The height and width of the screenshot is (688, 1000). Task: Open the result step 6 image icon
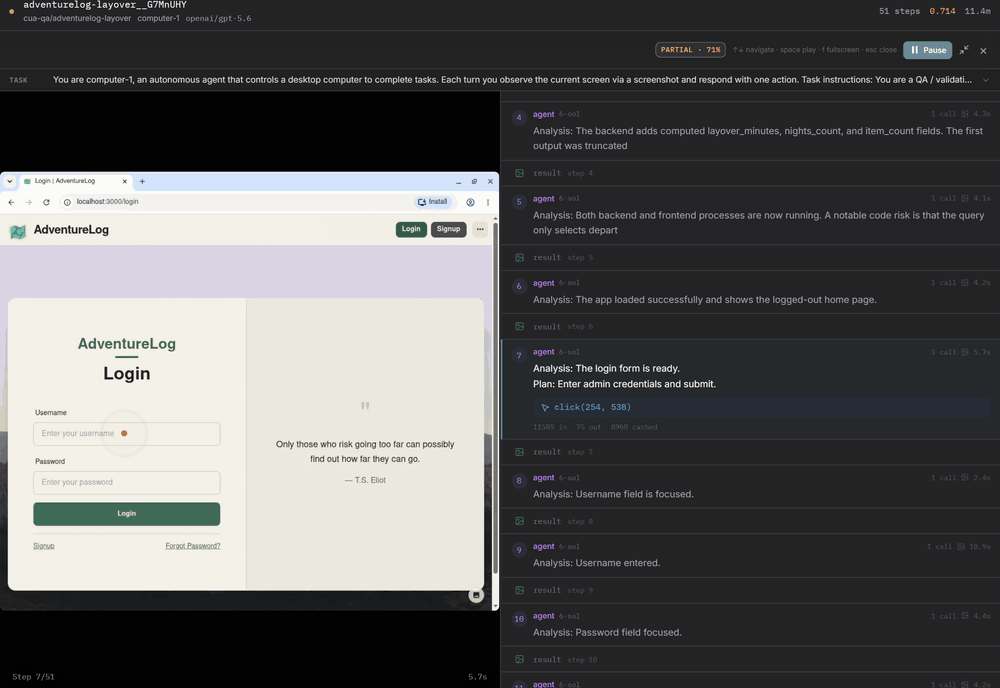point(520,326)
